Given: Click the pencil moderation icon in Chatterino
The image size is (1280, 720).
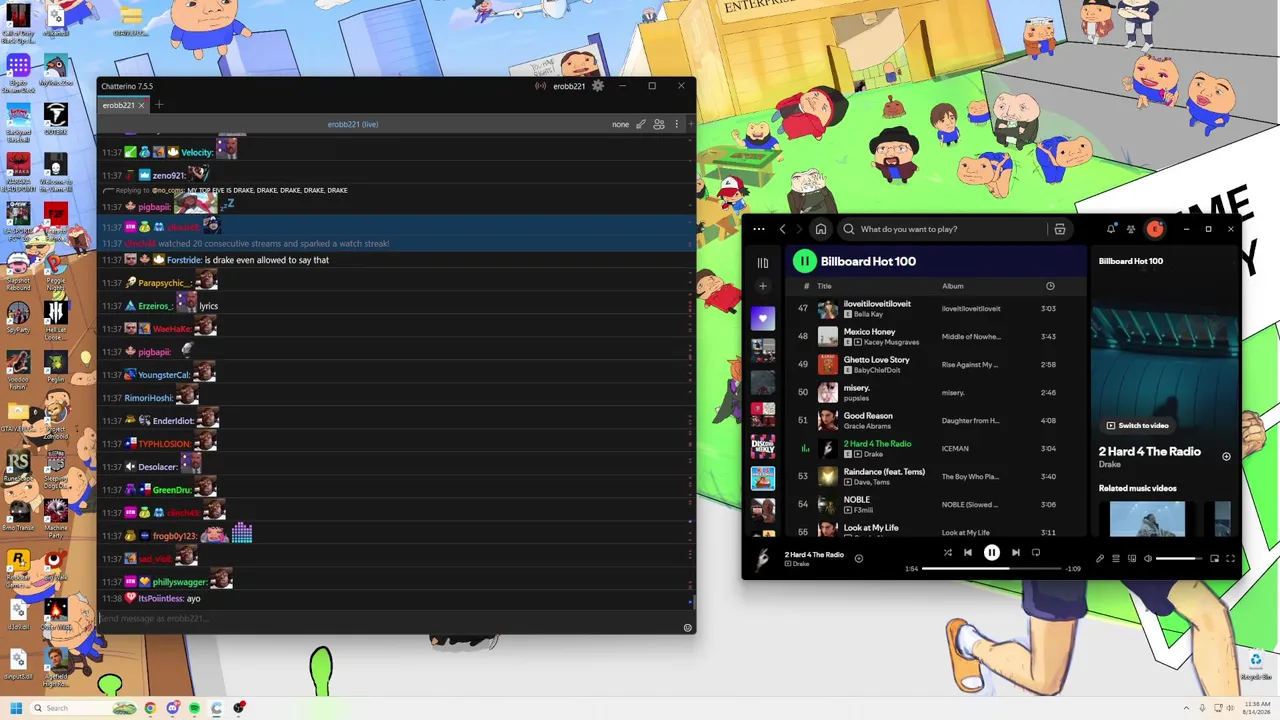Looking at the screenshot, I should click(x=641, y=124).
